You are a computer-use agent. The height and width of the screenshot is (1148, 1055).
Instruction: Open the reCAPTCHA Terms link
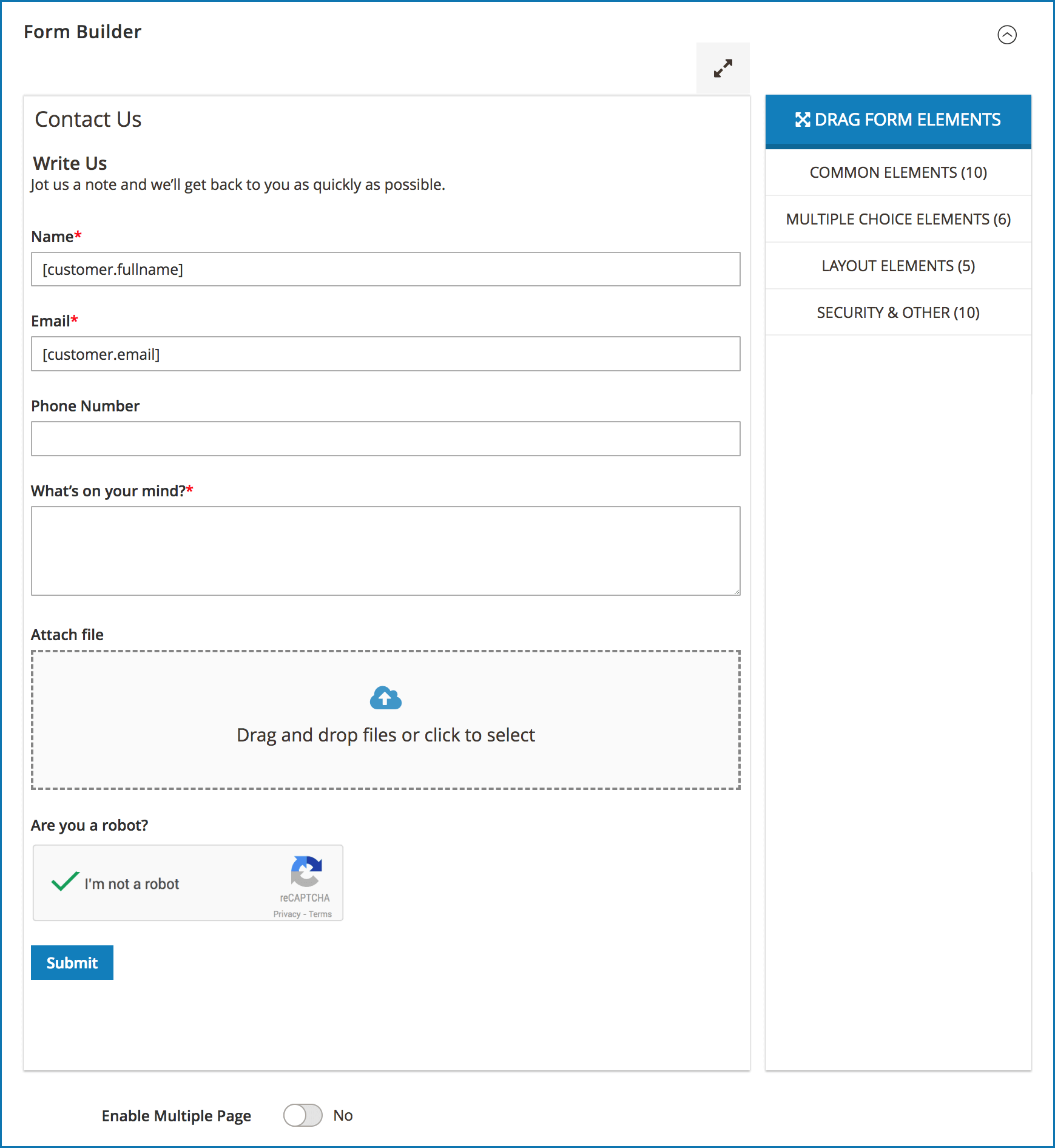pos(320,914)
